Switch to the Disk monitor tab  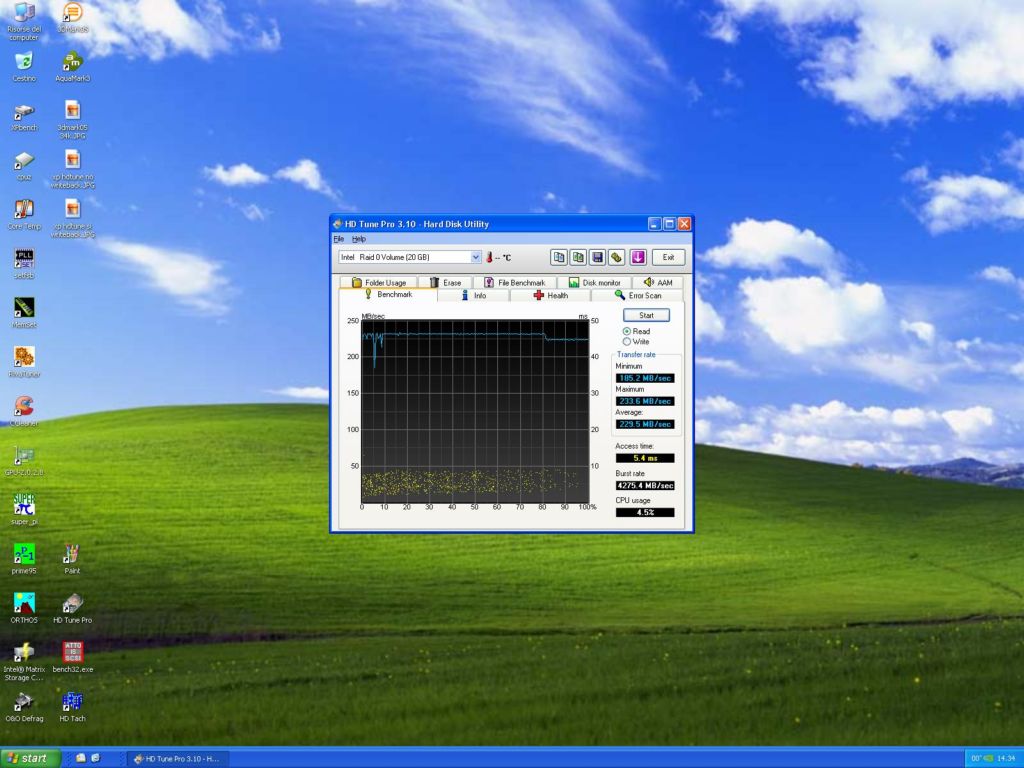(594, 283)
